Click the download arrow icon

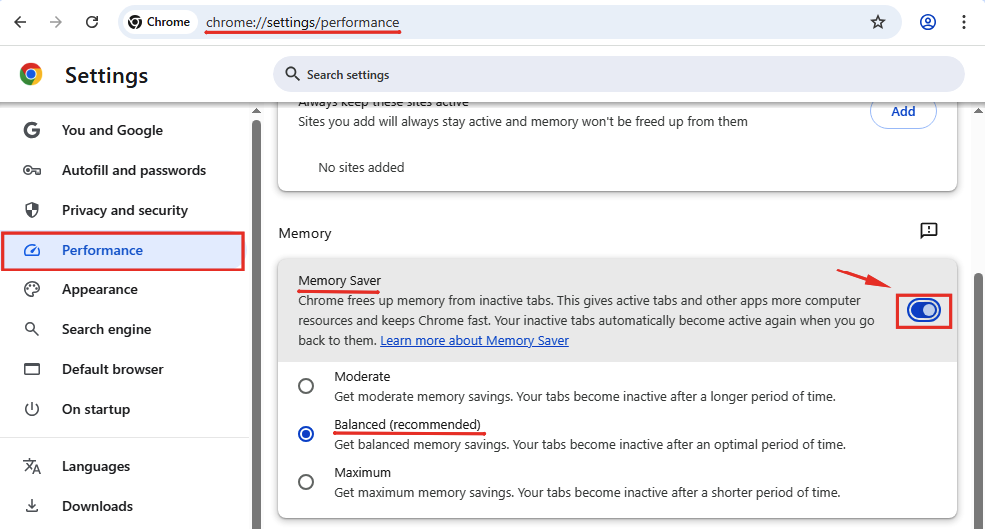(31, 506)
